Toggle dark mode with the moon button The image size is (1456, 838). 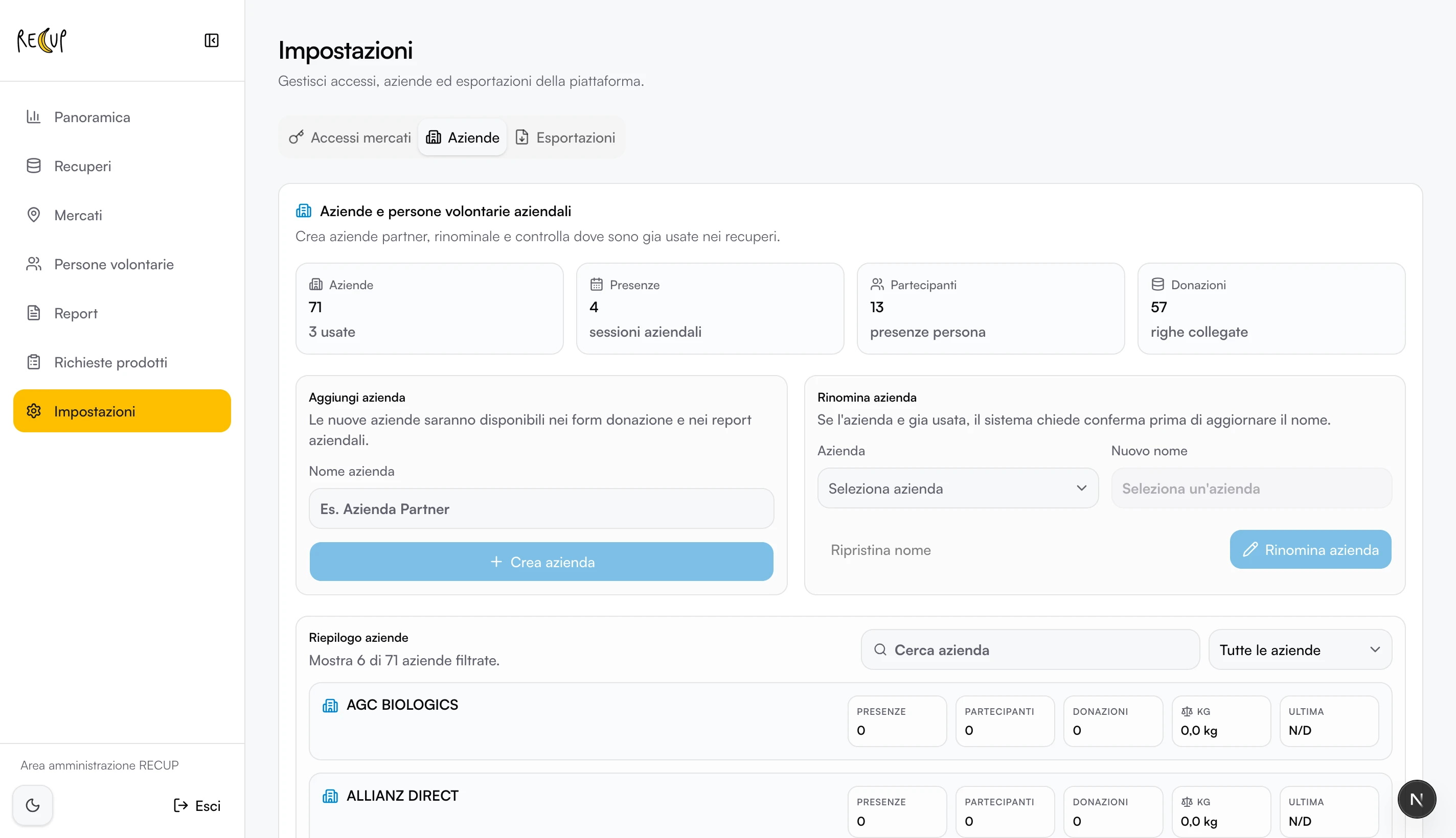pyautogui.click(x=33, y=805)
